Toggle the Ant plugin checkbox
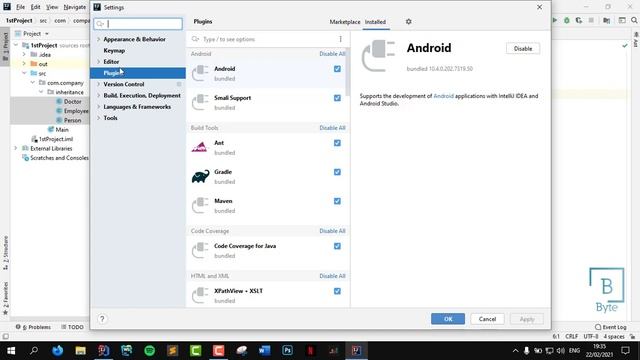Viewport: 640px width, 360px height. [x=337, y=143]
